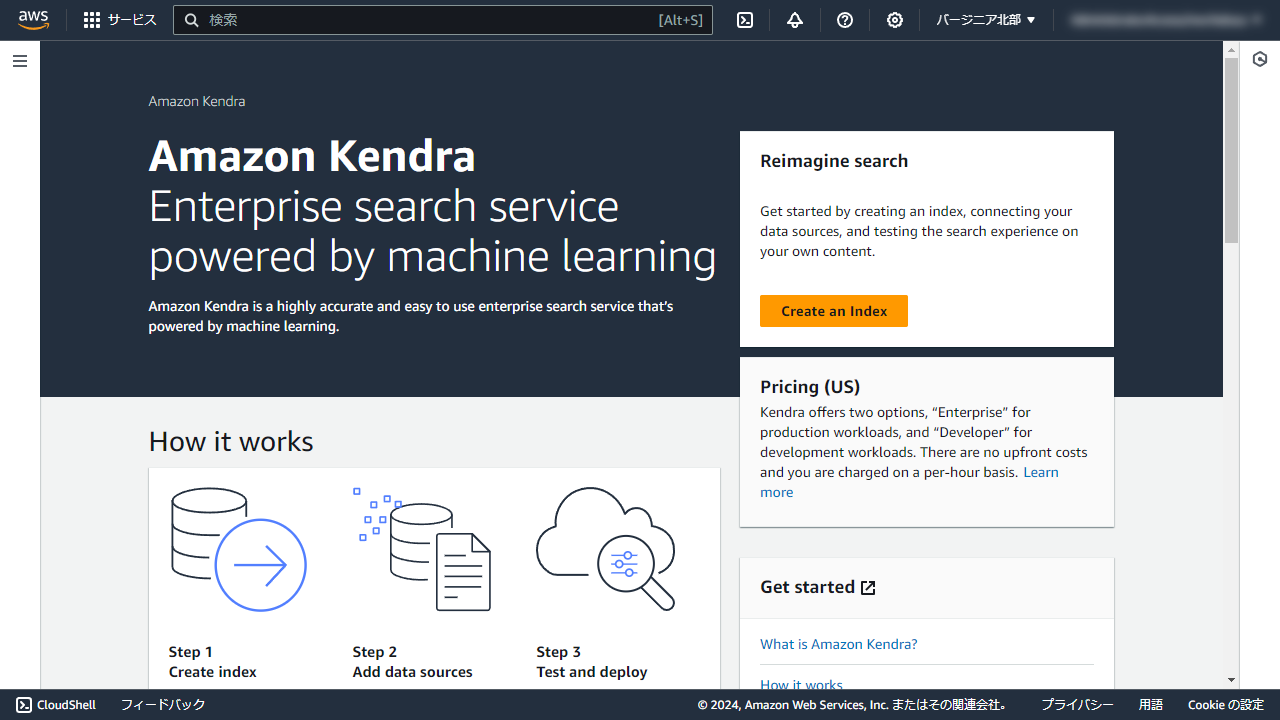The image size is (1280, 720).
Task: Click the search magnifier icon
Action: click(192, 20)
